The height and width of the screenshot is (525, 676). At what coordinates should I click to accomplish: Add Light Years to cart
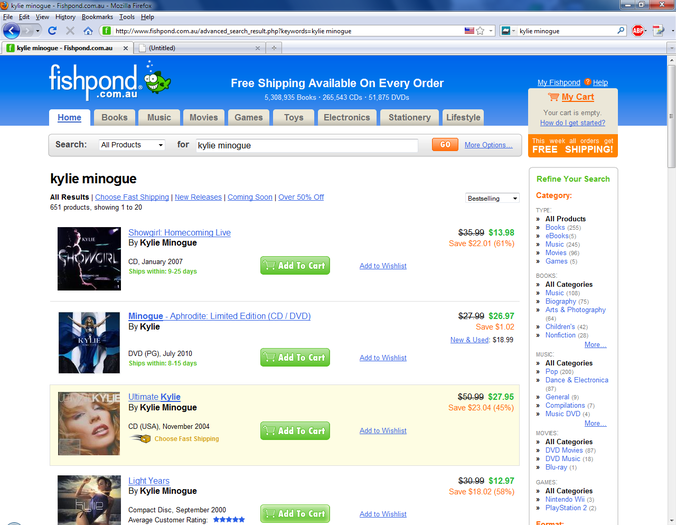(x=295, y=514)
